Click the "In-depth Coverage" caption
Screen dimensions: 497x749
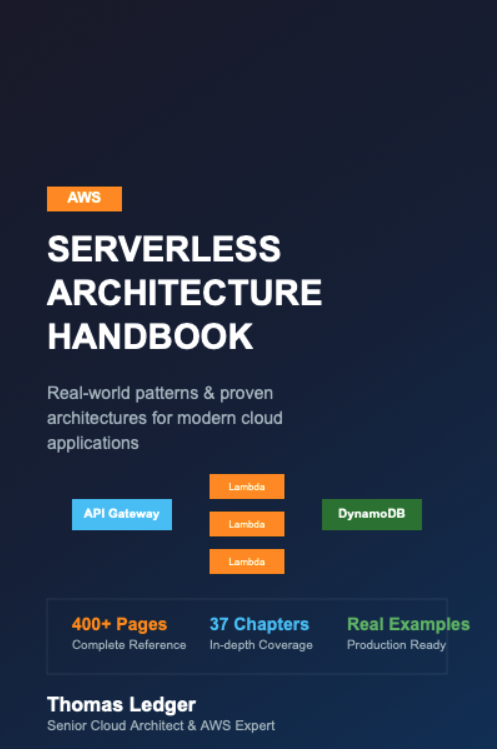click(261, 645)
